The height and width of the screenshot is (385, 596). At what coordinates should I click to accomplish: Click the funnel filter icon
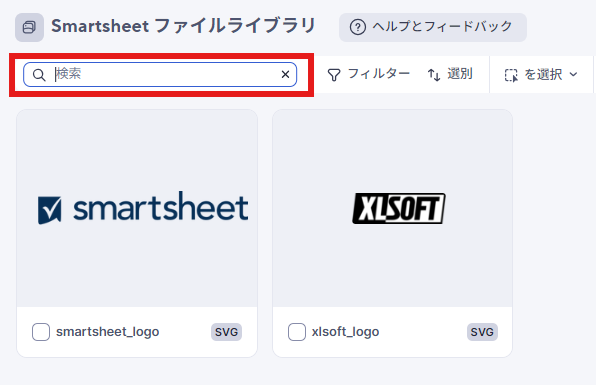click(x=334, y=75)
